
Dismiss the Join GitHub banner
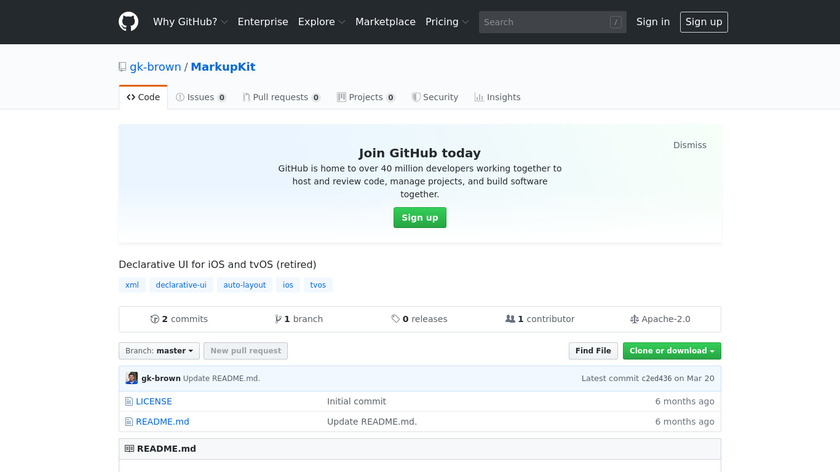689,145
